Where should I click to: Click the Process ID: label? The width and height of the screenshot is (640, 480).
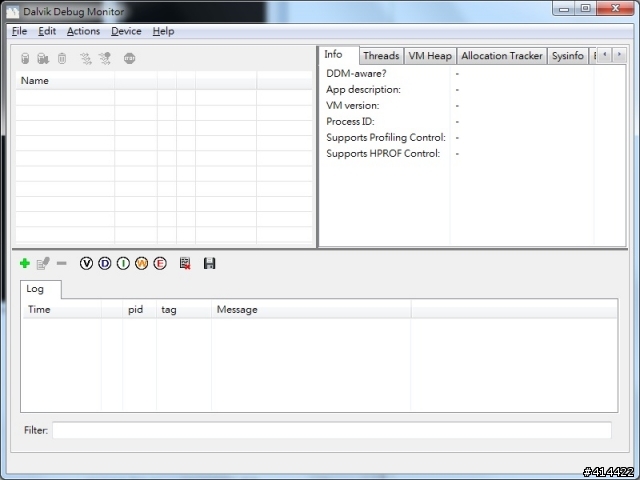[x=350, y=122]
